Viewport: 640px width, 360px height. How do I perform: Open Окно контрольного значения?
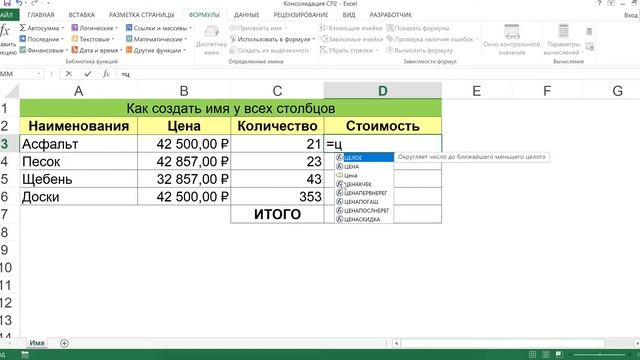click(x=511, y=40)
